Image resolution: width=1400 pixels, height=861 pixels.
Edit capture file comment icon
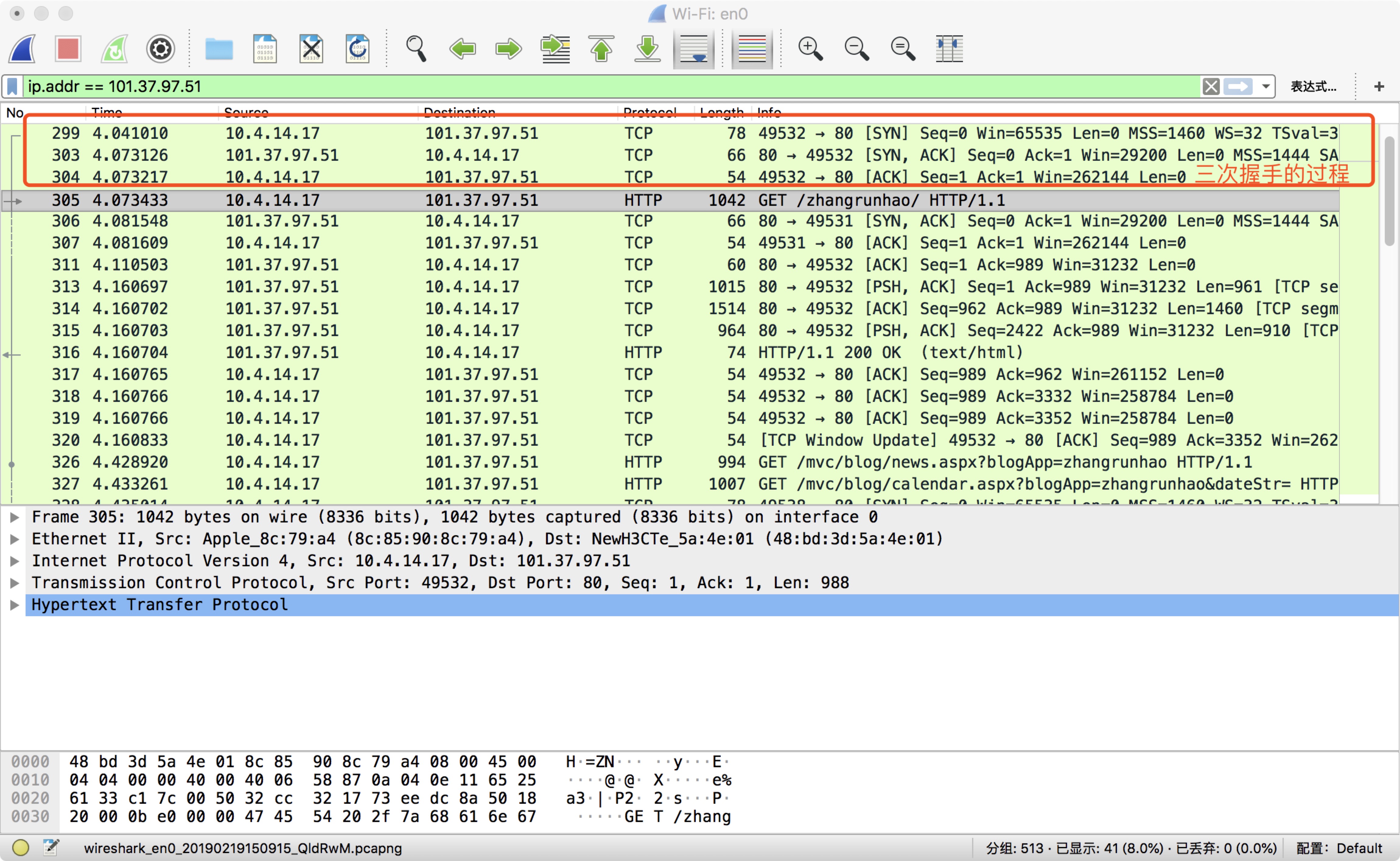click(x=51, y=848)
